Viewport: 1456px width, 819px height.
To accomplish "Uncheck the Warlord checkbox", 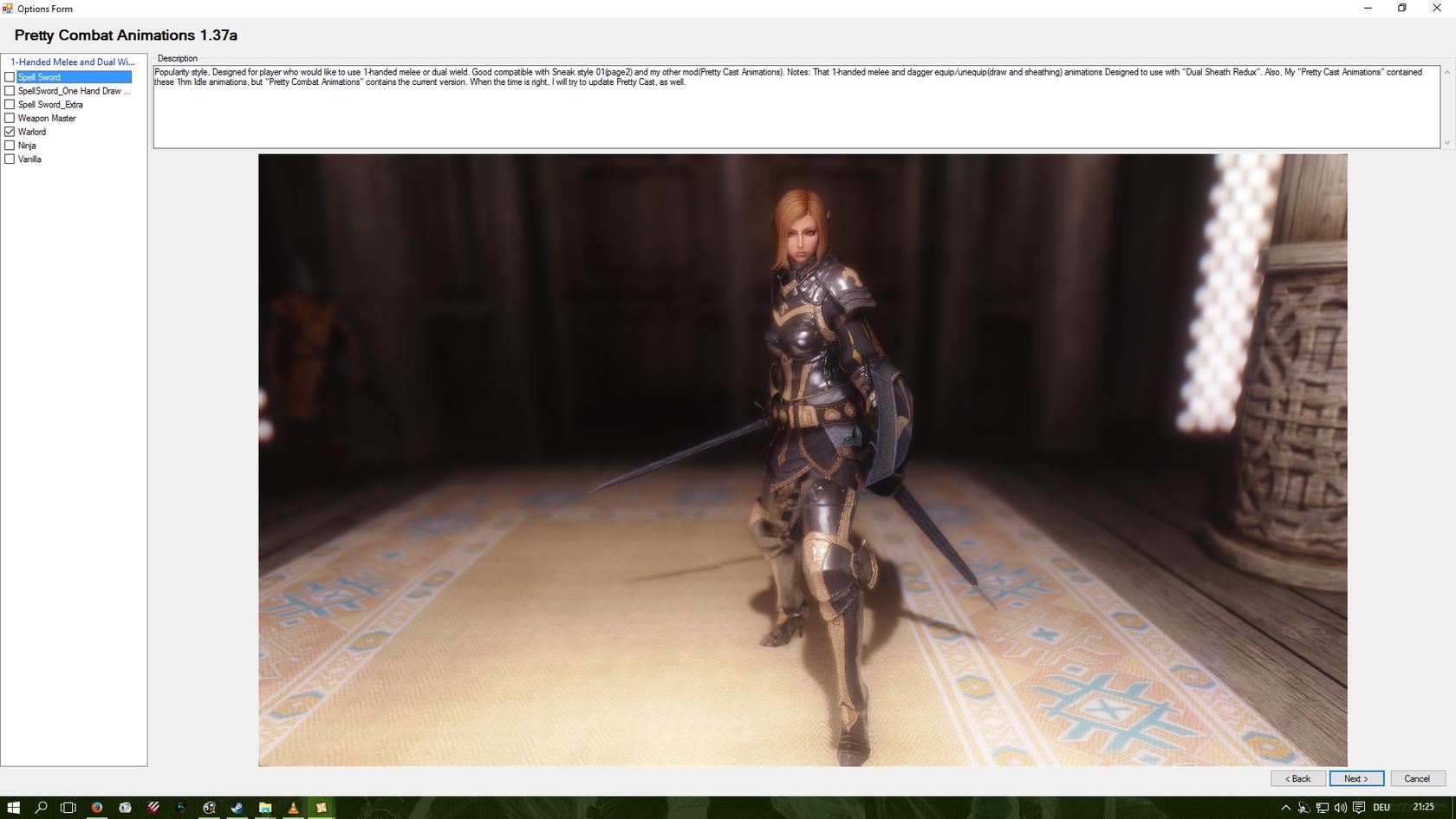I will [x=10, y=132].
